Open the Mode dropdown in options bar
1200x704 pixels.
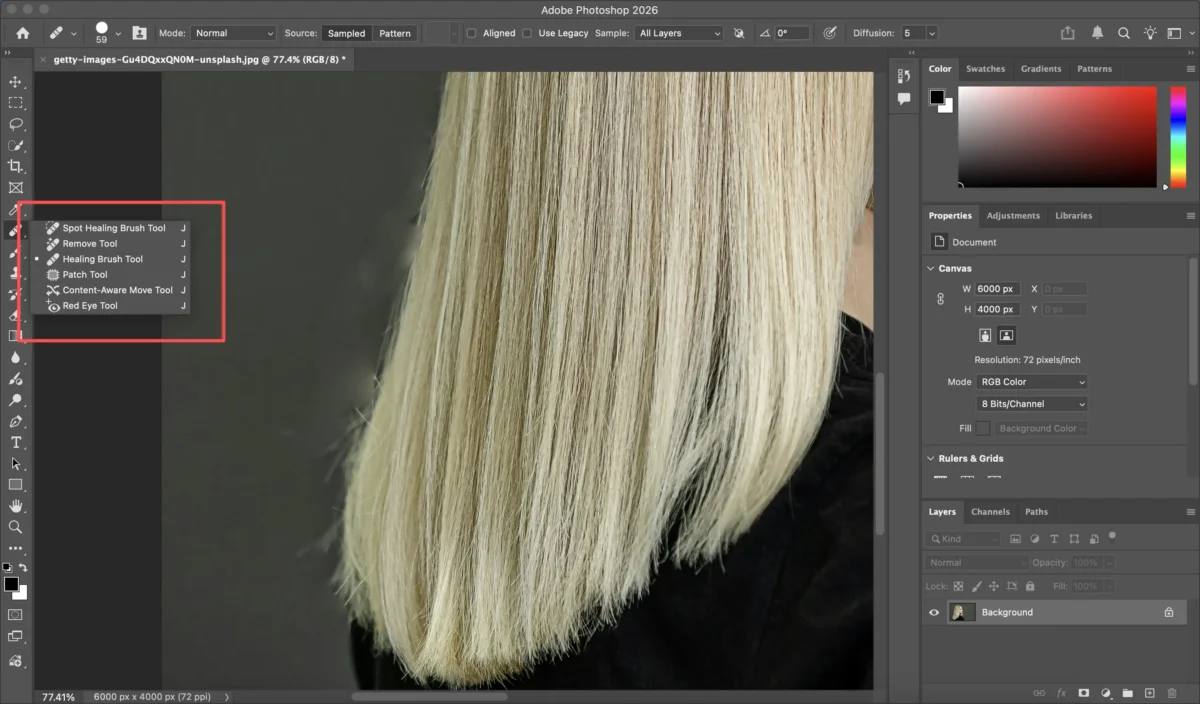233,32
